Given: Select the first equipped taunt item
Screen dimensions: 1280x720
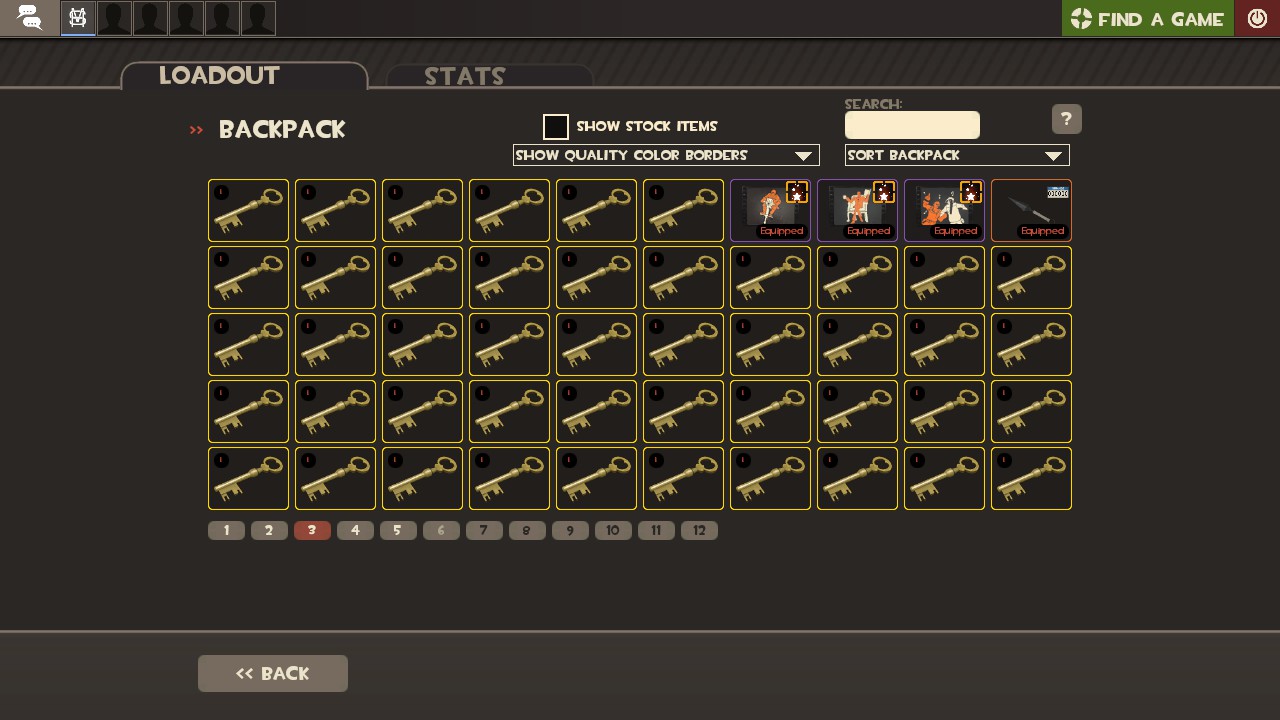Looking at the screenshot, I should (x=770, y=211).
